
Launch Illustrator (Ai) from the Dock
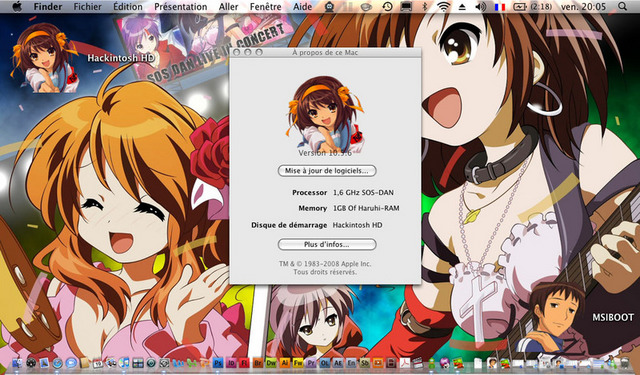click(x=284, y=363)
